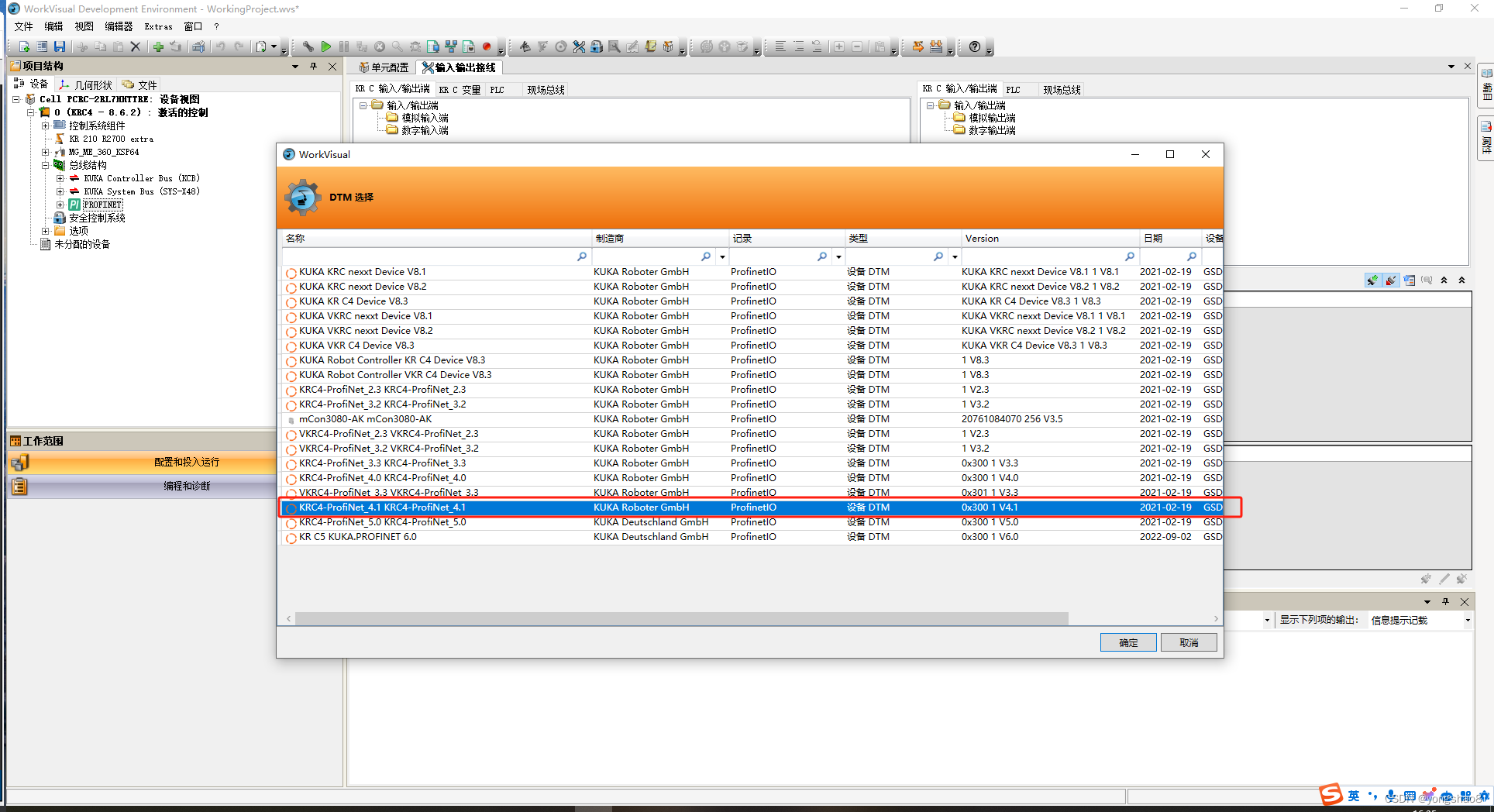Viewport: 1494px width, 812px height.
Task: Select radio for VKRC4-ProfiNet_2.3
Action: (x=291, y=435)
